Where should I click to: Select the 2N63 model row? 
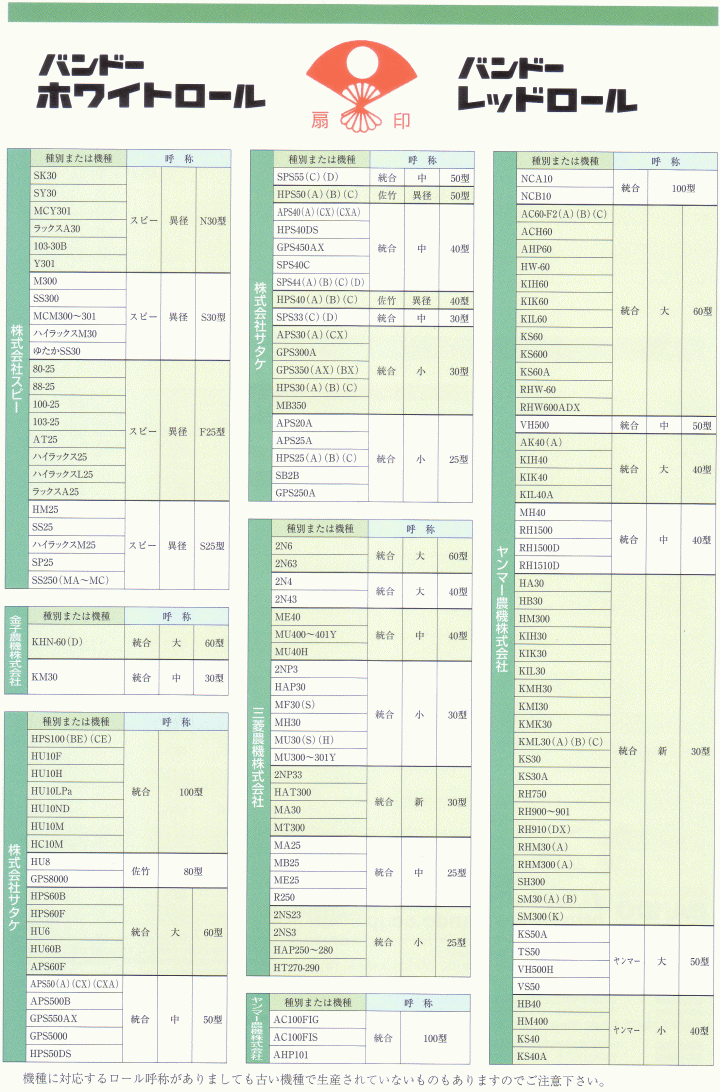click(x=320, y=563)
